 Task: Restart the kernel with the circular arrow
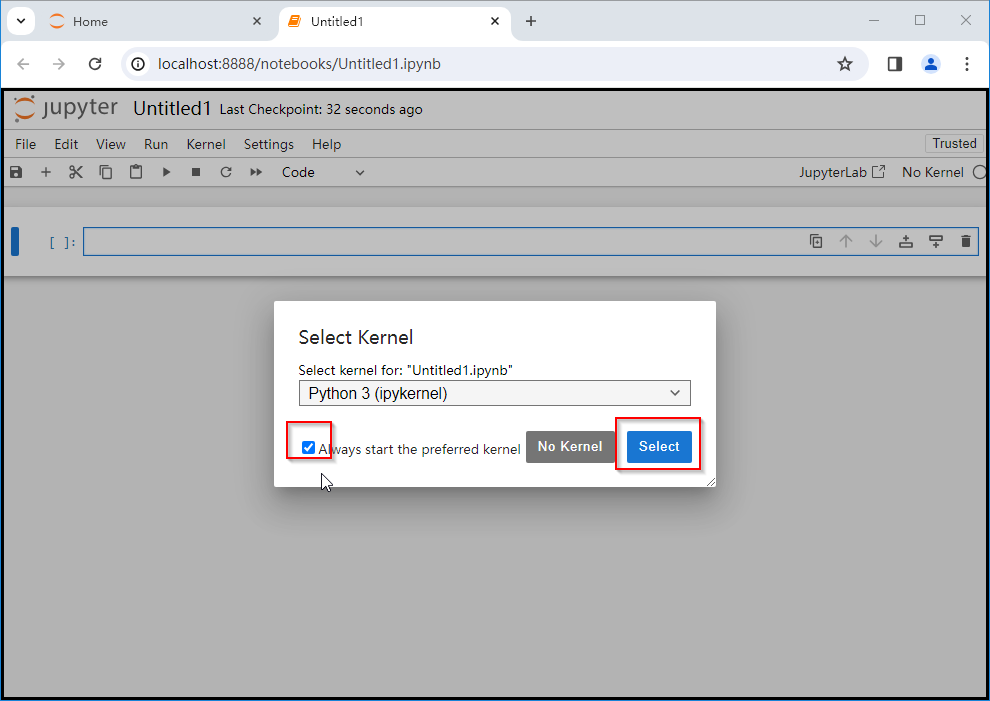226,172
